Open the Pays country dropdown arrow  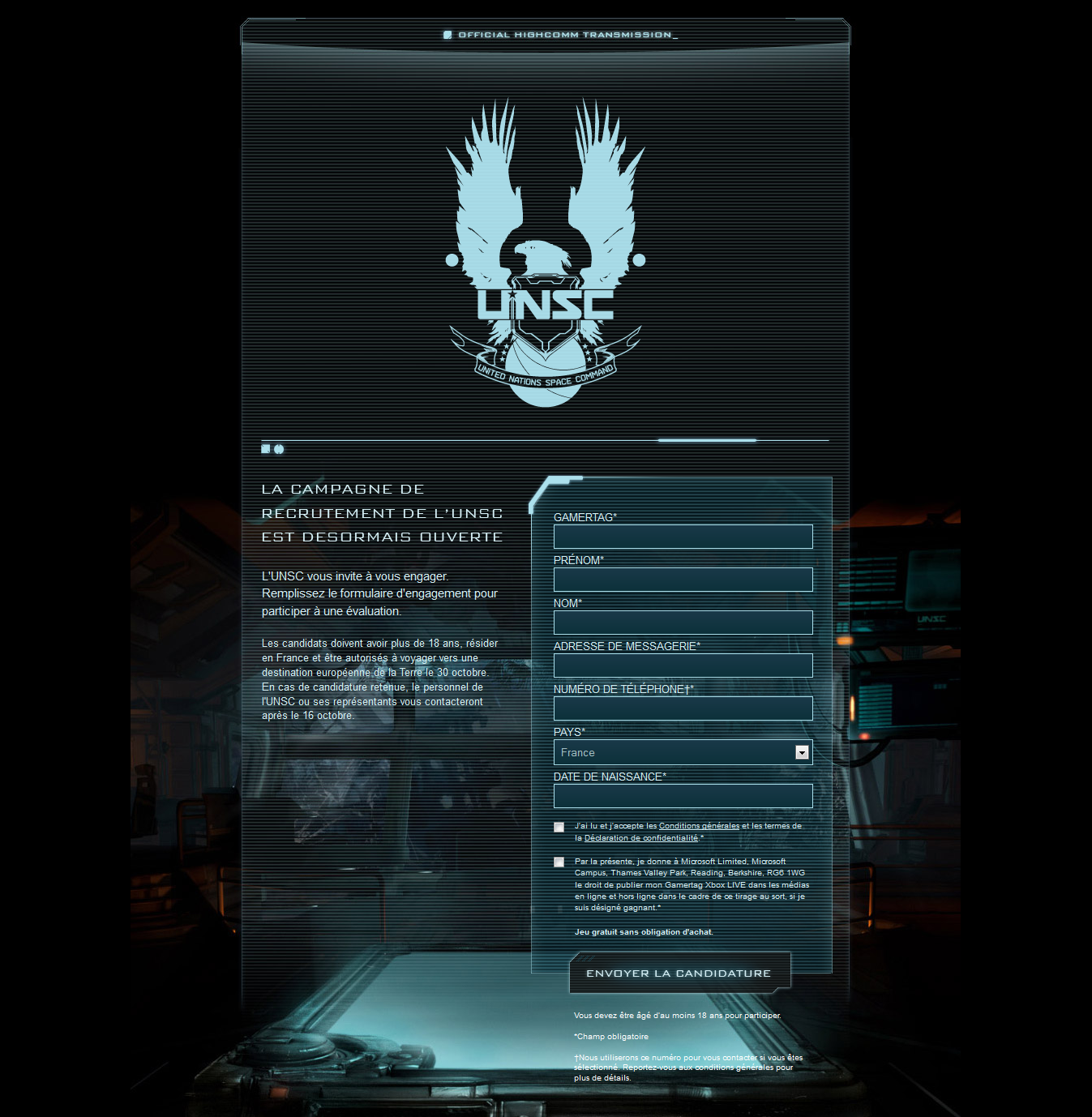pos(802,752)
